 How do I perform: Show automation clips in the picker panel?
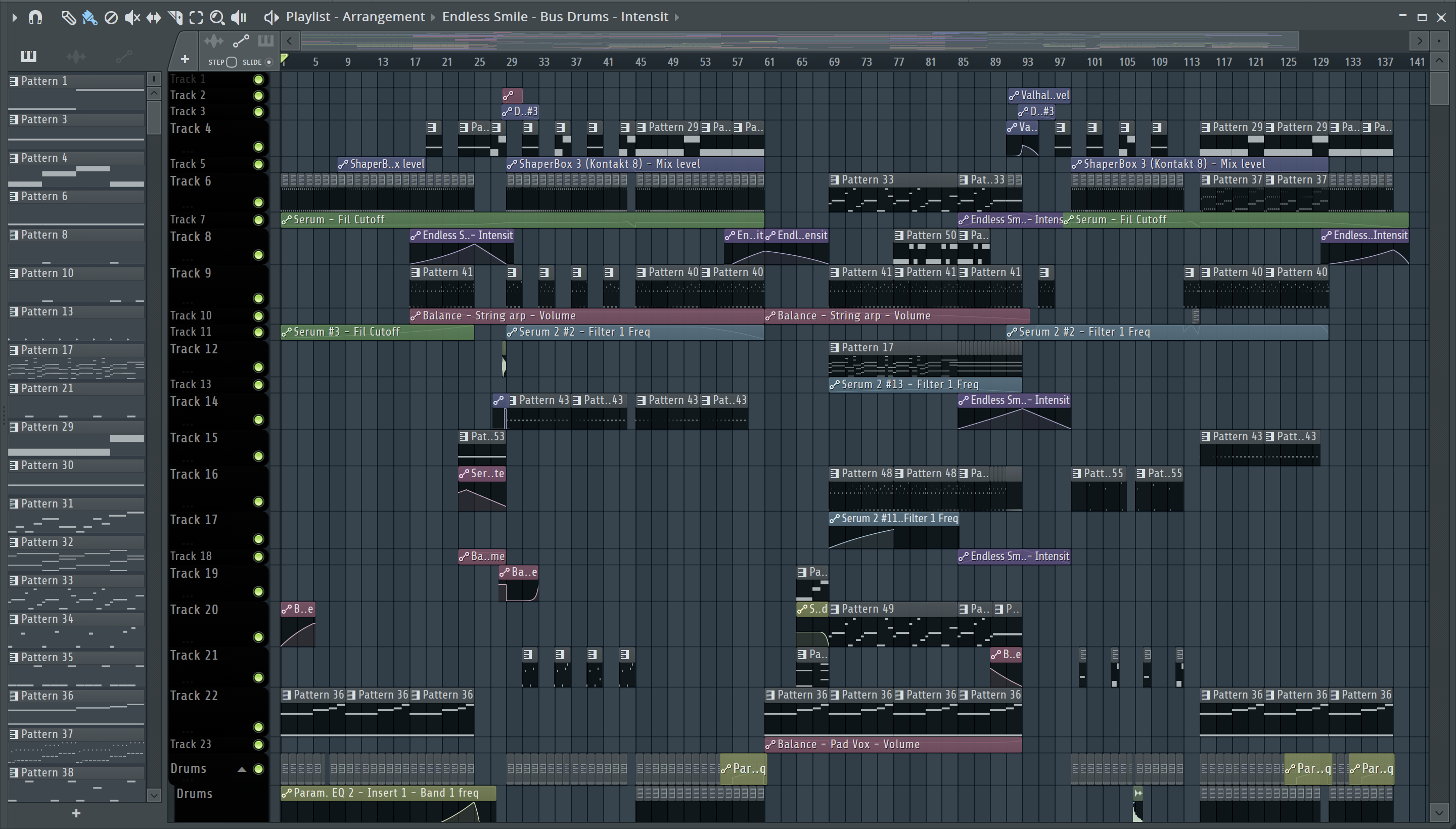[123, 57]
